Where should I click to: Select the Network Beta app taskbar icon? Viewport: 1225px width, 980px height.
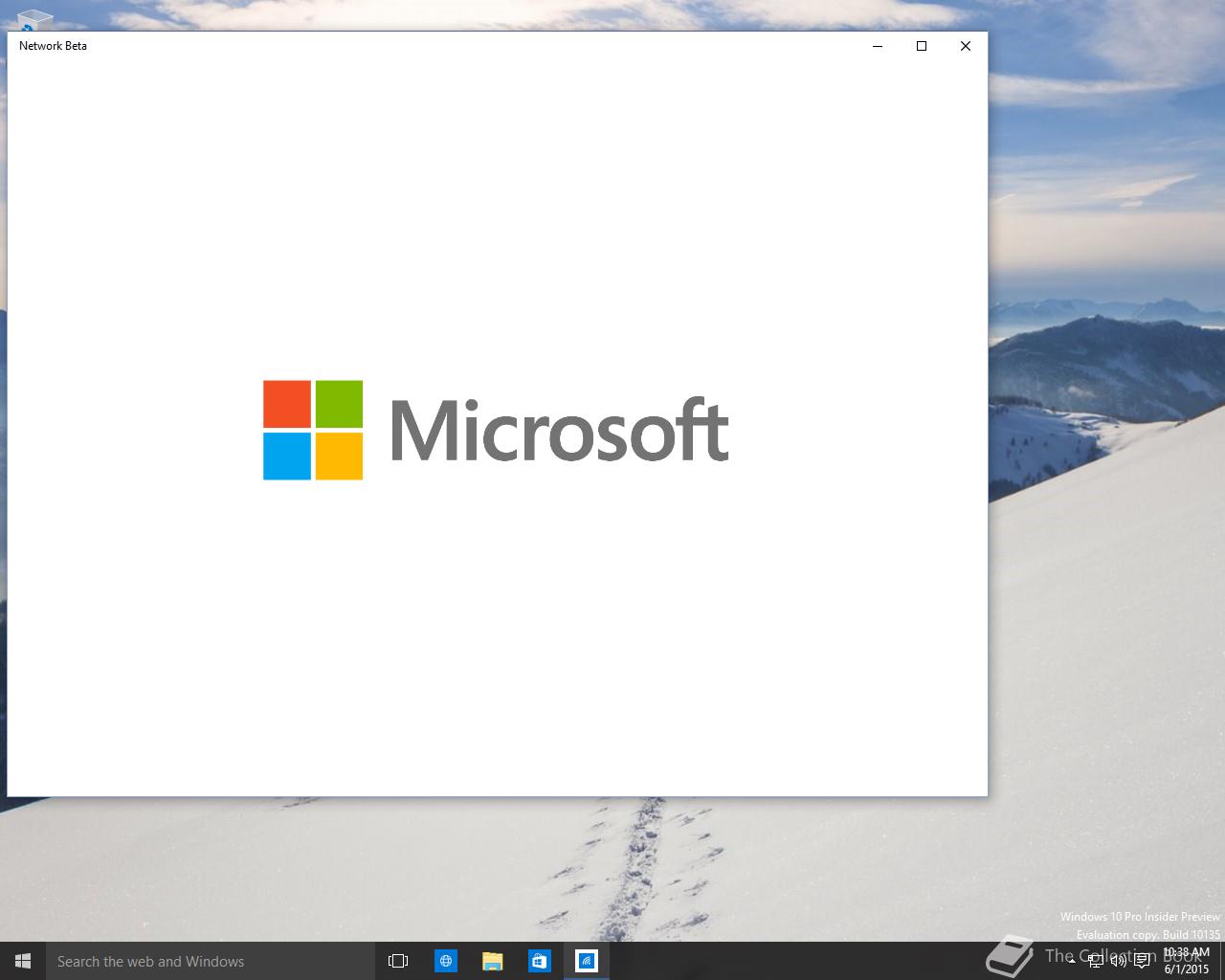click(x=586, y=961)
